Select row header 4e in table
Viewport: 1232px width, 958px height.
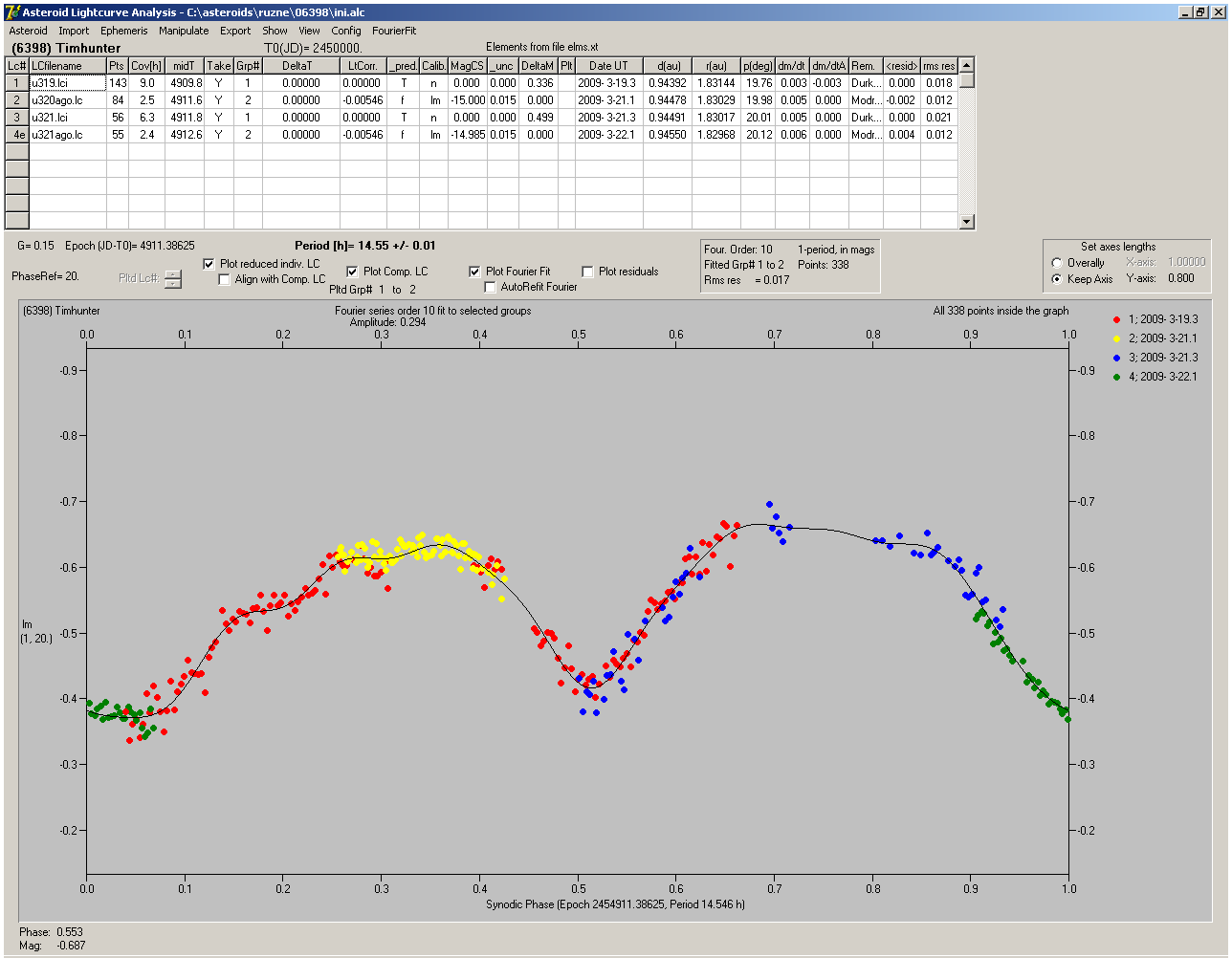[x=17, y=135]
